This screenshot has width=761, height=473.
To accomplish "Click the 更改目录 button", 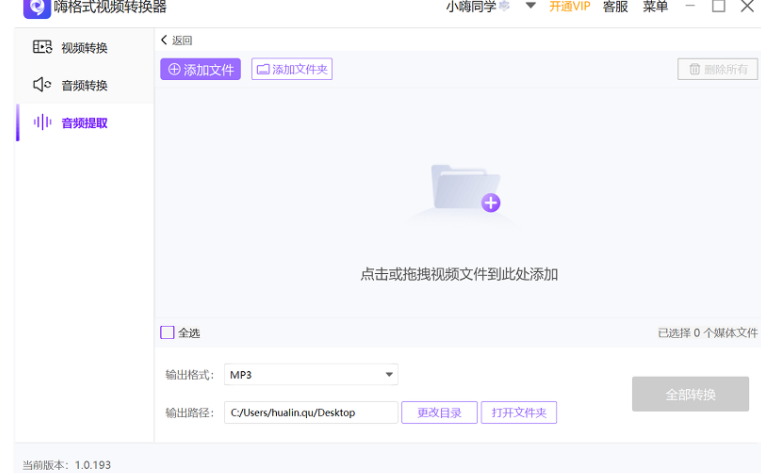I will (x=439, y=412).
